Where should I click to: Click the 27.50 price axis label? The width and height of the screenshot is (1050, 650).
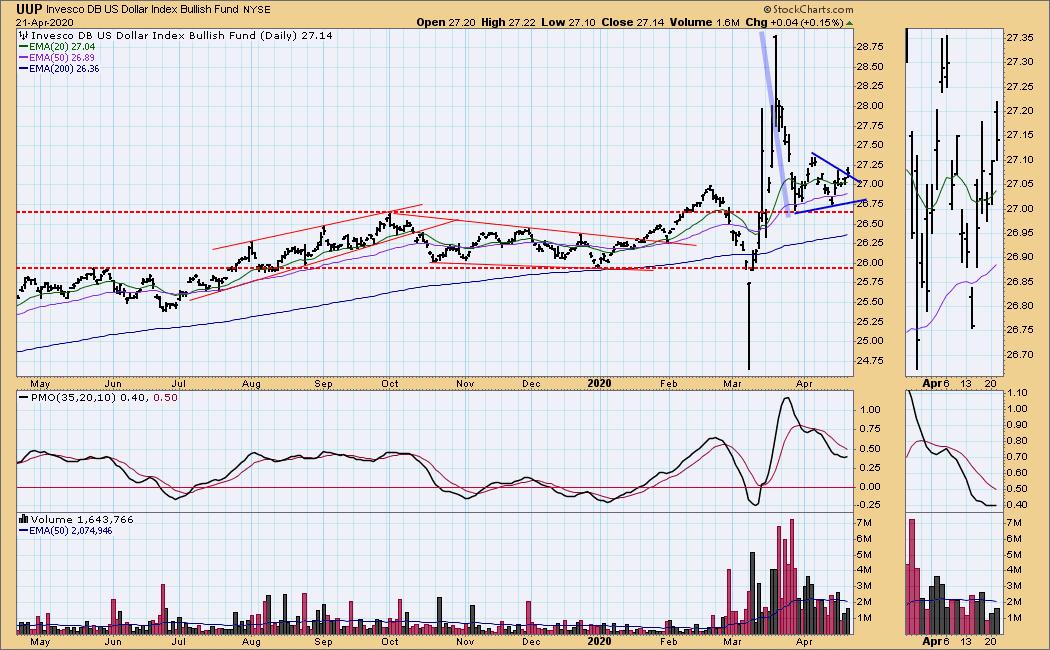[x=869, y=145]
